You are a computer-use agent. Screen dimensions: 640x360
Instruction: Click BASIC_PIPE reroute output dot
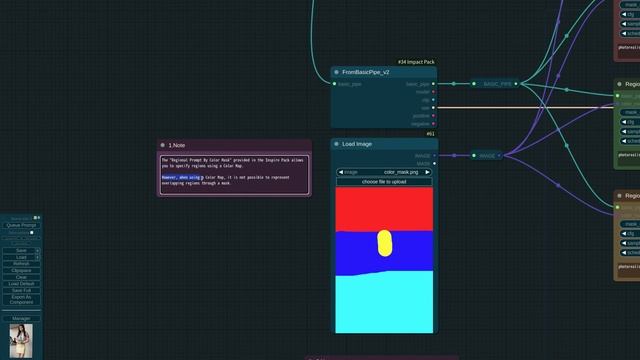pos(516,84)
